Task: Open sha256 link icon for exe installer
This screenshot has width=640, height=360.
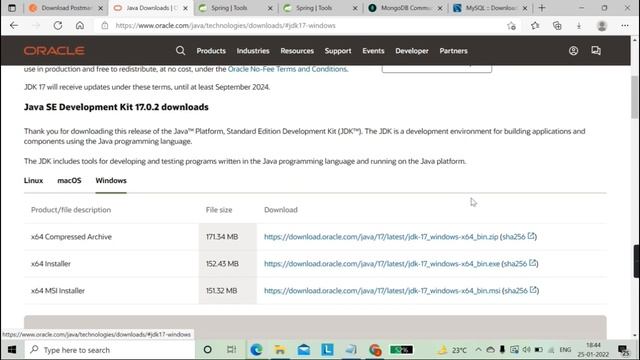Action: click(533, 263)
